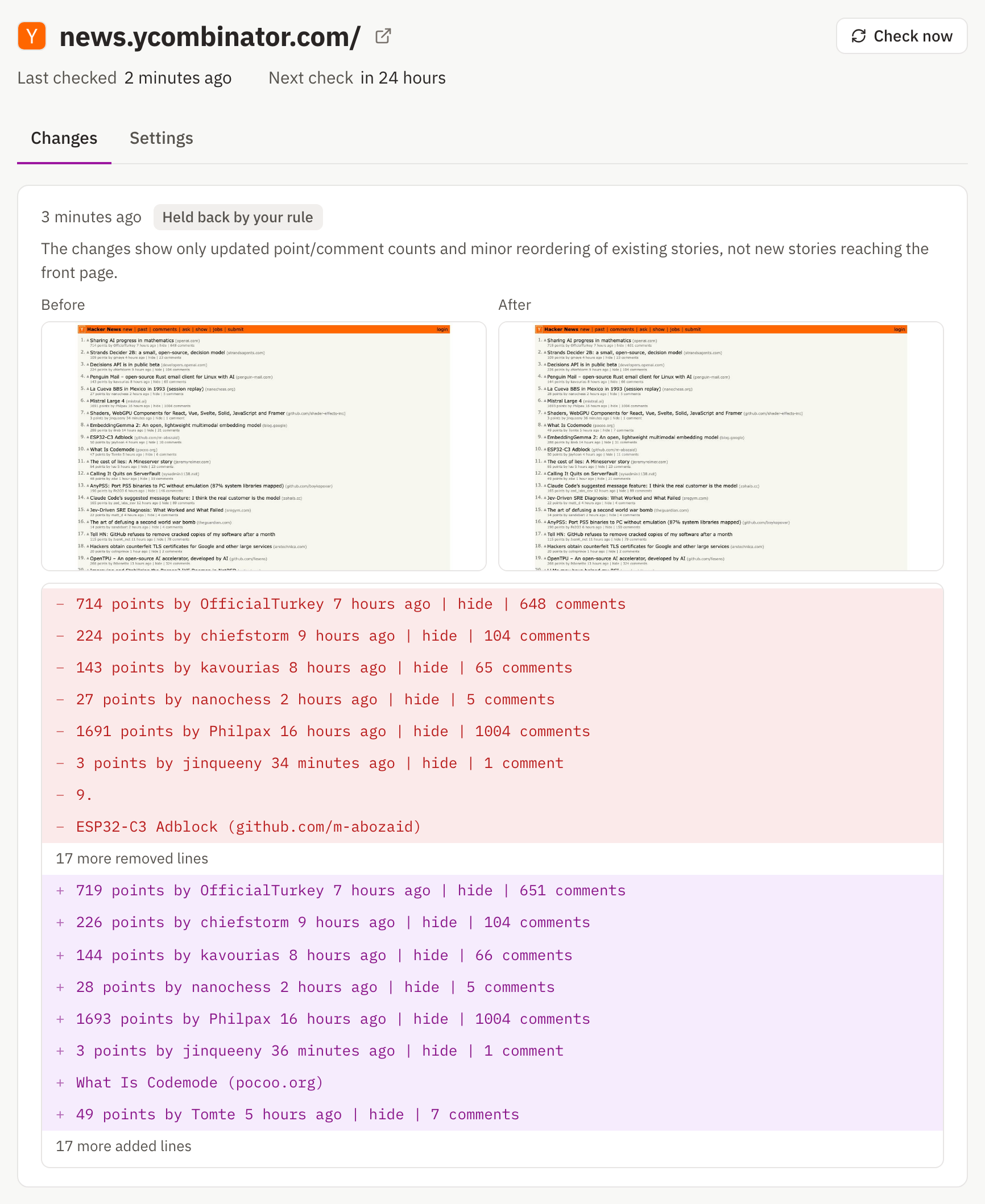This screenshot has height=1204, width=985.
Task: Click the 'Held back by your rule' badge
Action: [x=238, y=217]
